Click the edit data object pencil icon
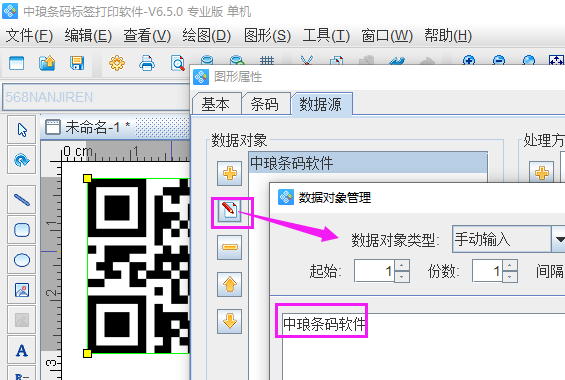565x380 pixels. pos(230,210)
